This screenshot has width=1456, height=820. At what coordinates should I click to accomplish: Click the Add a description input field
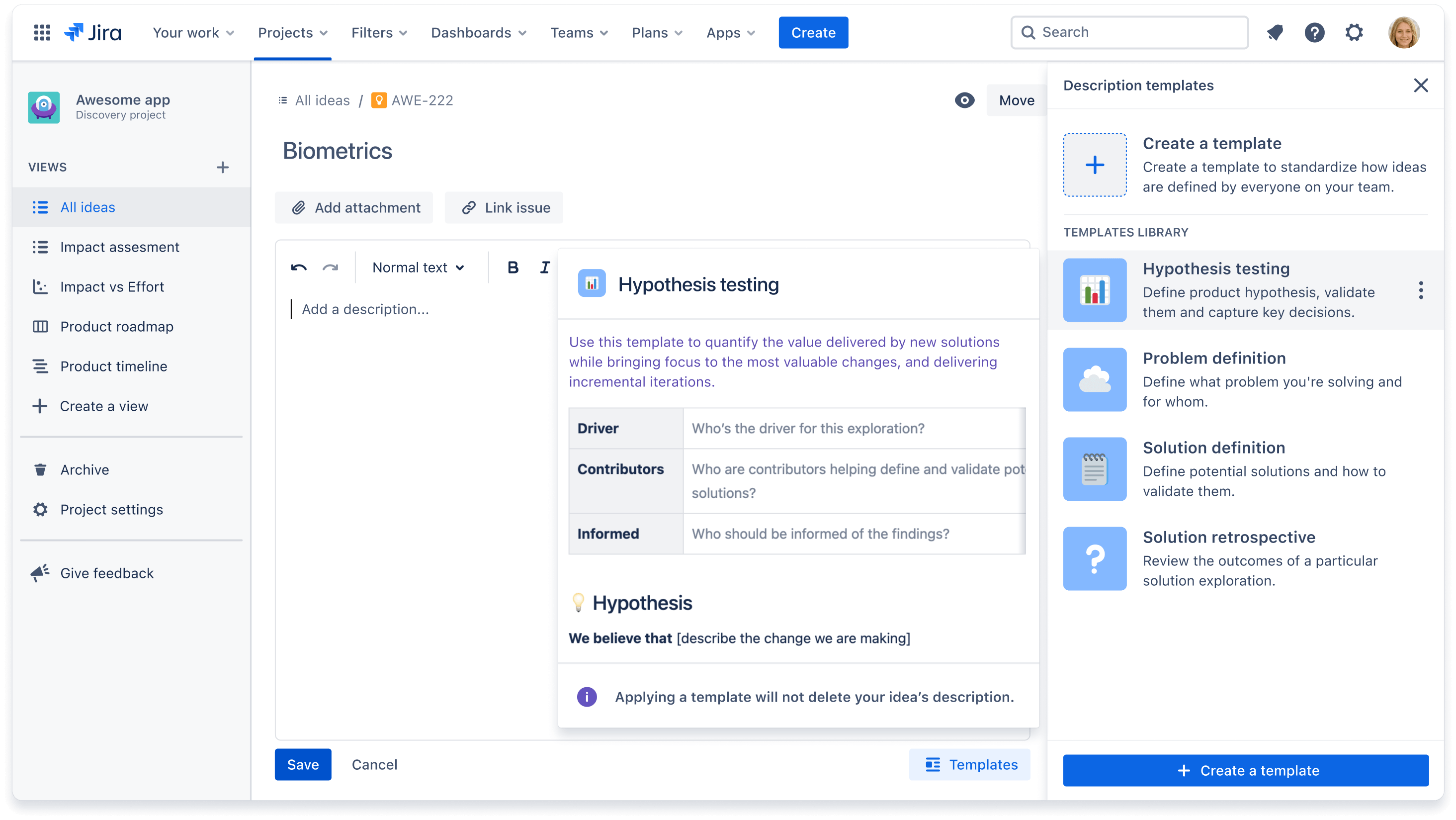[365, 308]
